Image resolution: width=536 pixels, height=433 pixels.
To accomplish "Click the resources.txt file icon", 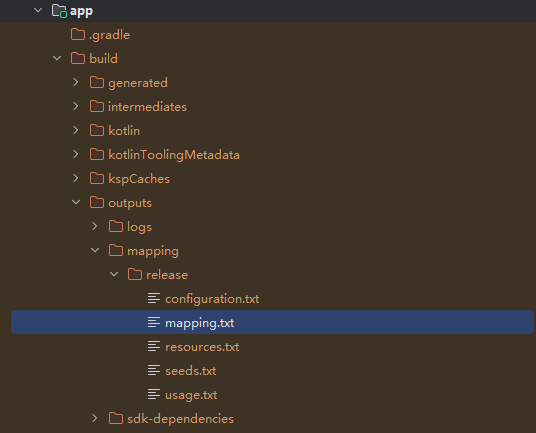I will point(154,347).
